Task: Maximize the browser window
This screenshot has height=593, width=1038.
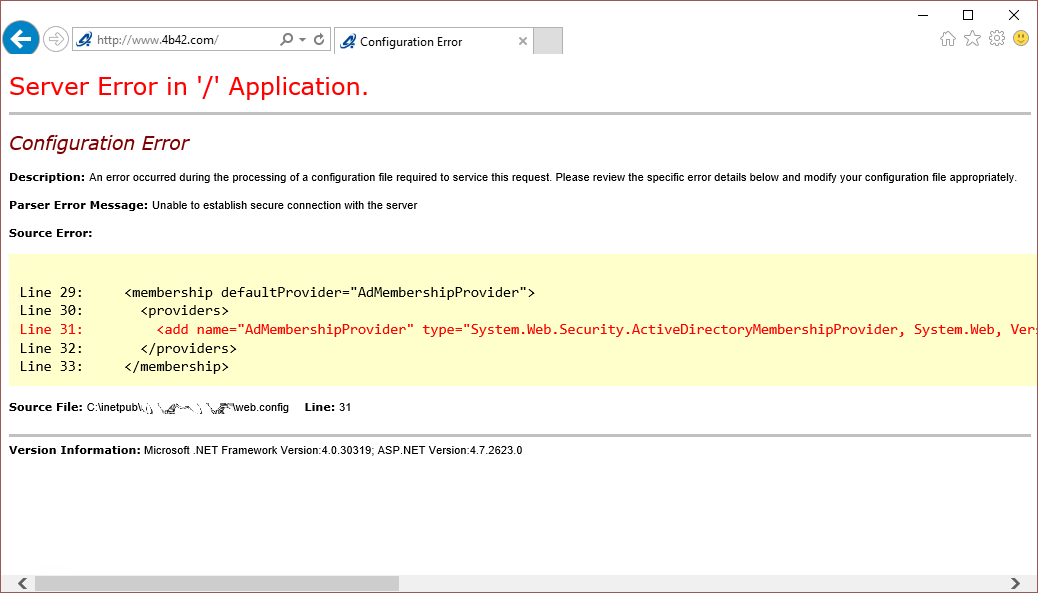Action: 968,15
